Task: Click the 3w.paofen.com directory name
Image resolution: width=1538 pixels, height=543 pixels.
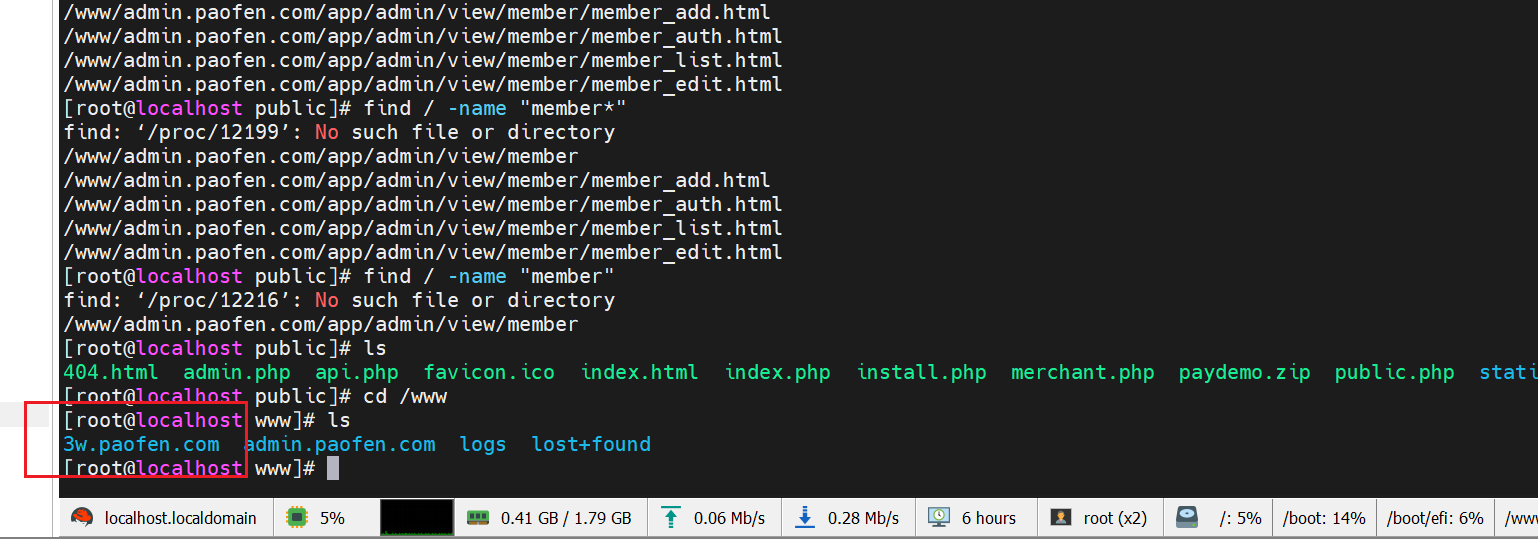Action: coord(141,444)
